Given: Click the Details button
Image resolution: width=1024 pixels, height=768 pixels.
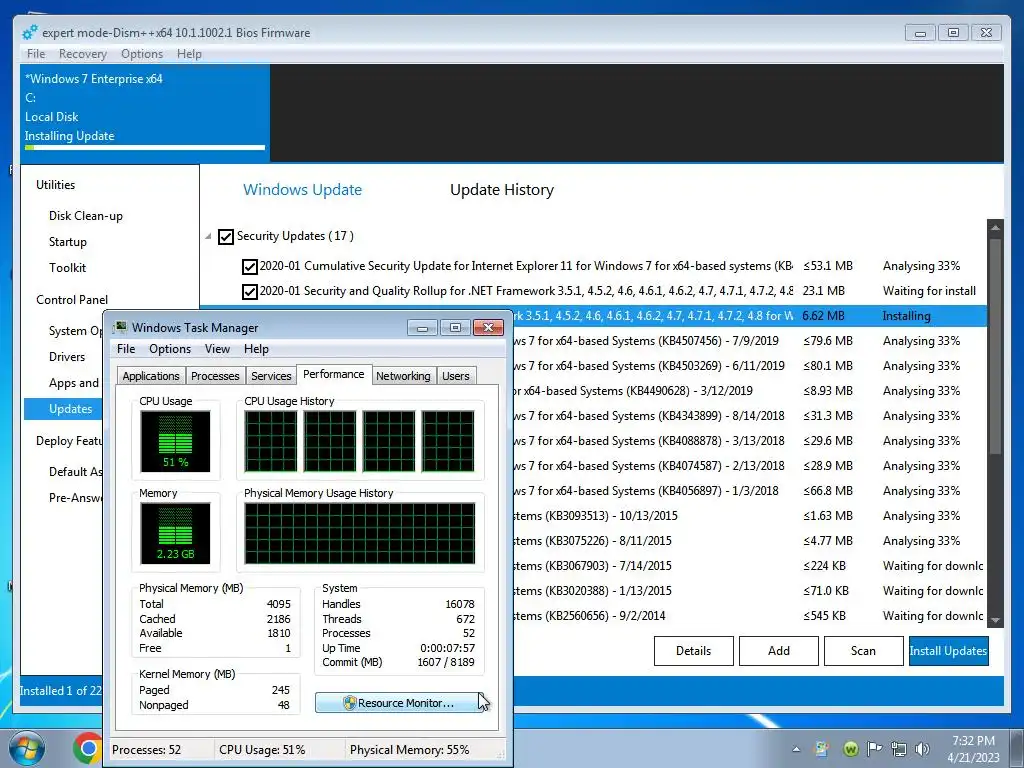Looking at the screenshot, I should (x=694, y=650).
